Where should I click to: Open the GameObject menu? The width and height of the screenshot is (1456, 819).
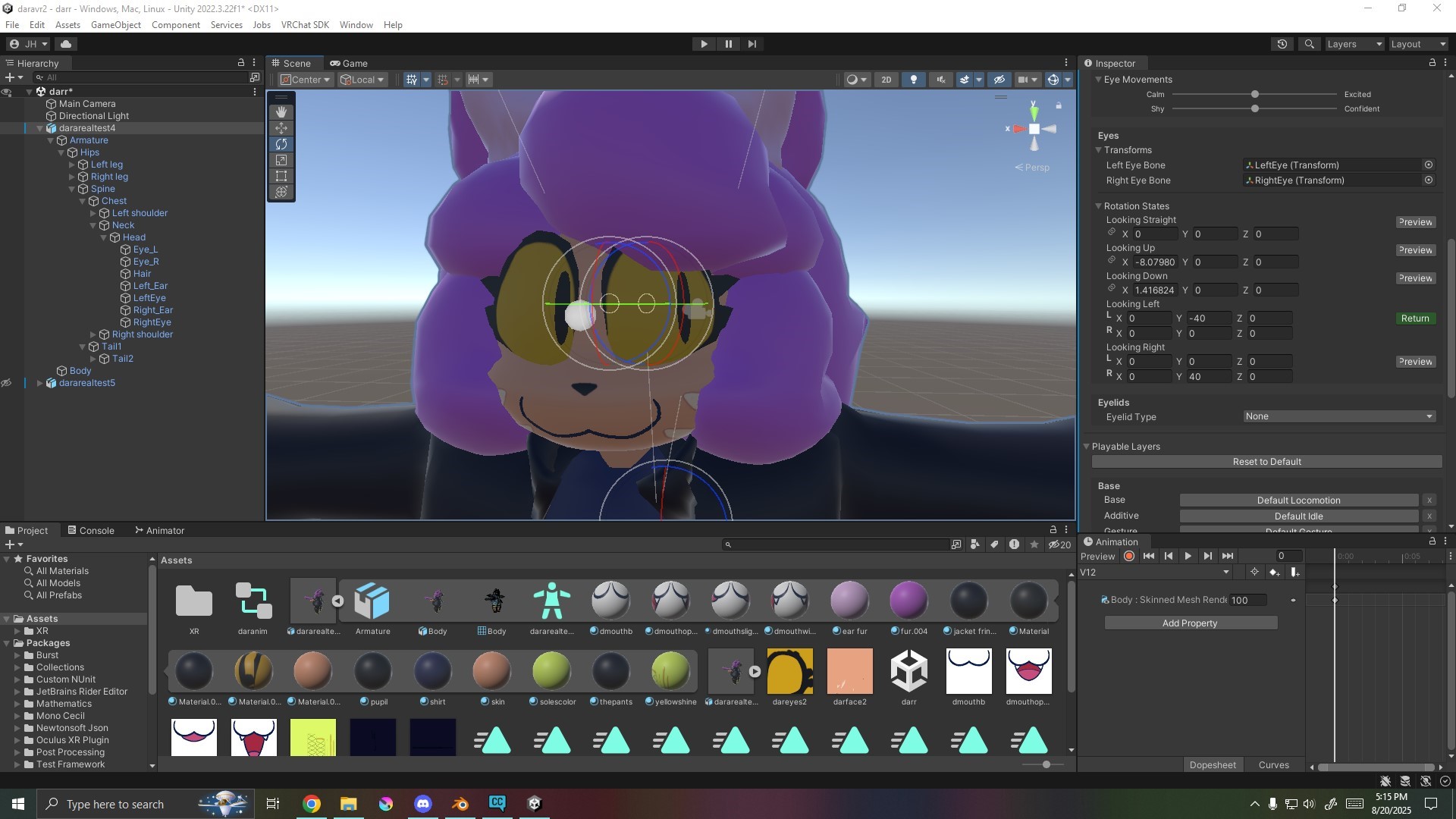point(116,25)
